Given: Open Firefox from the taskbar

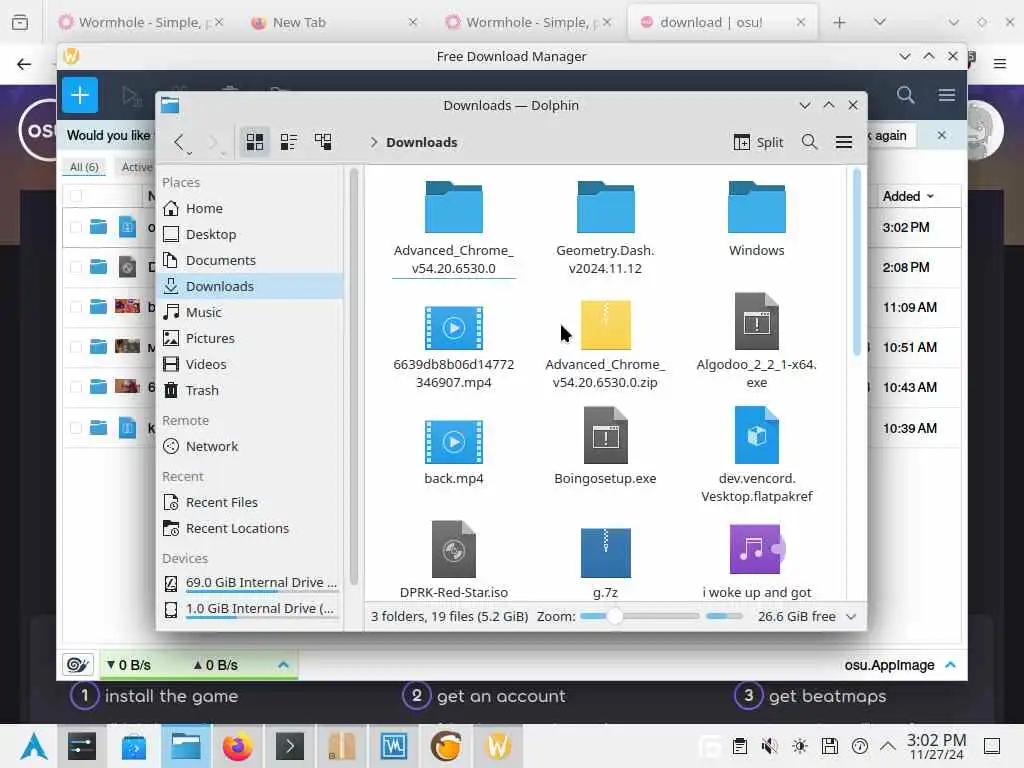Looking at the screenshot, I should point(237,746).
